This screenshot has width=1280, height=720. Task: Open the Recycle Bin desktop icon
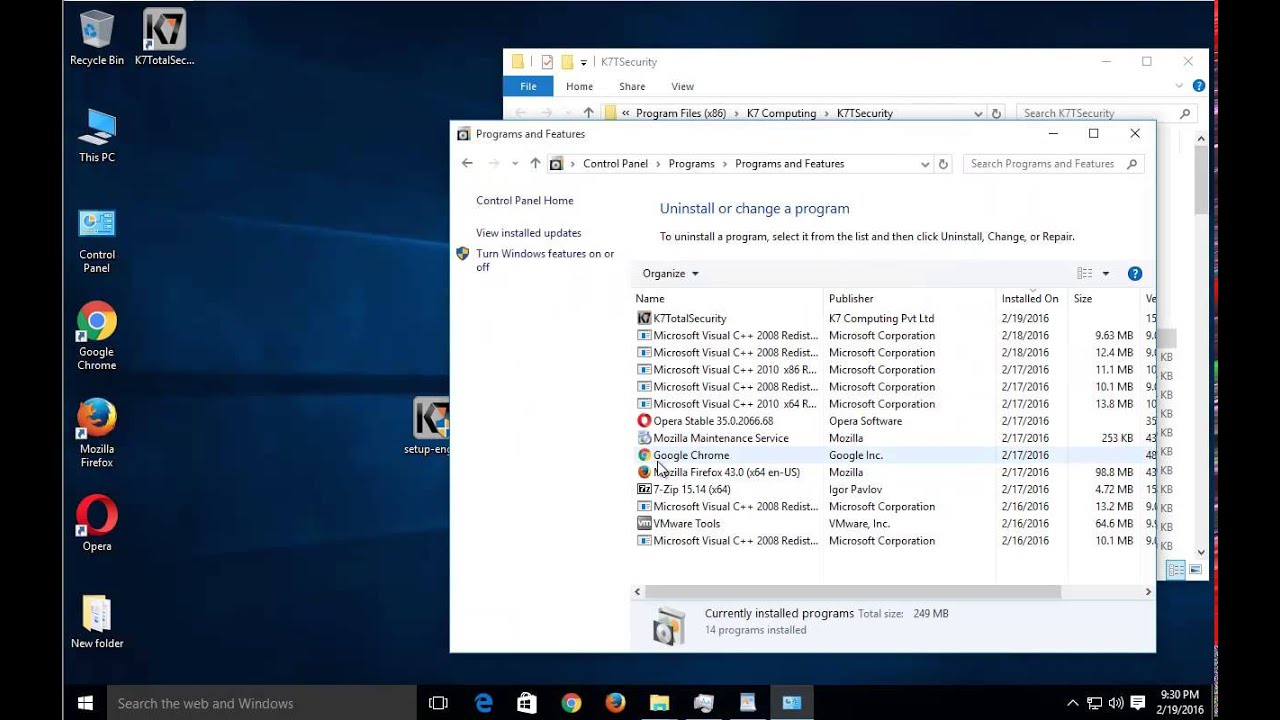coord(97,38)
